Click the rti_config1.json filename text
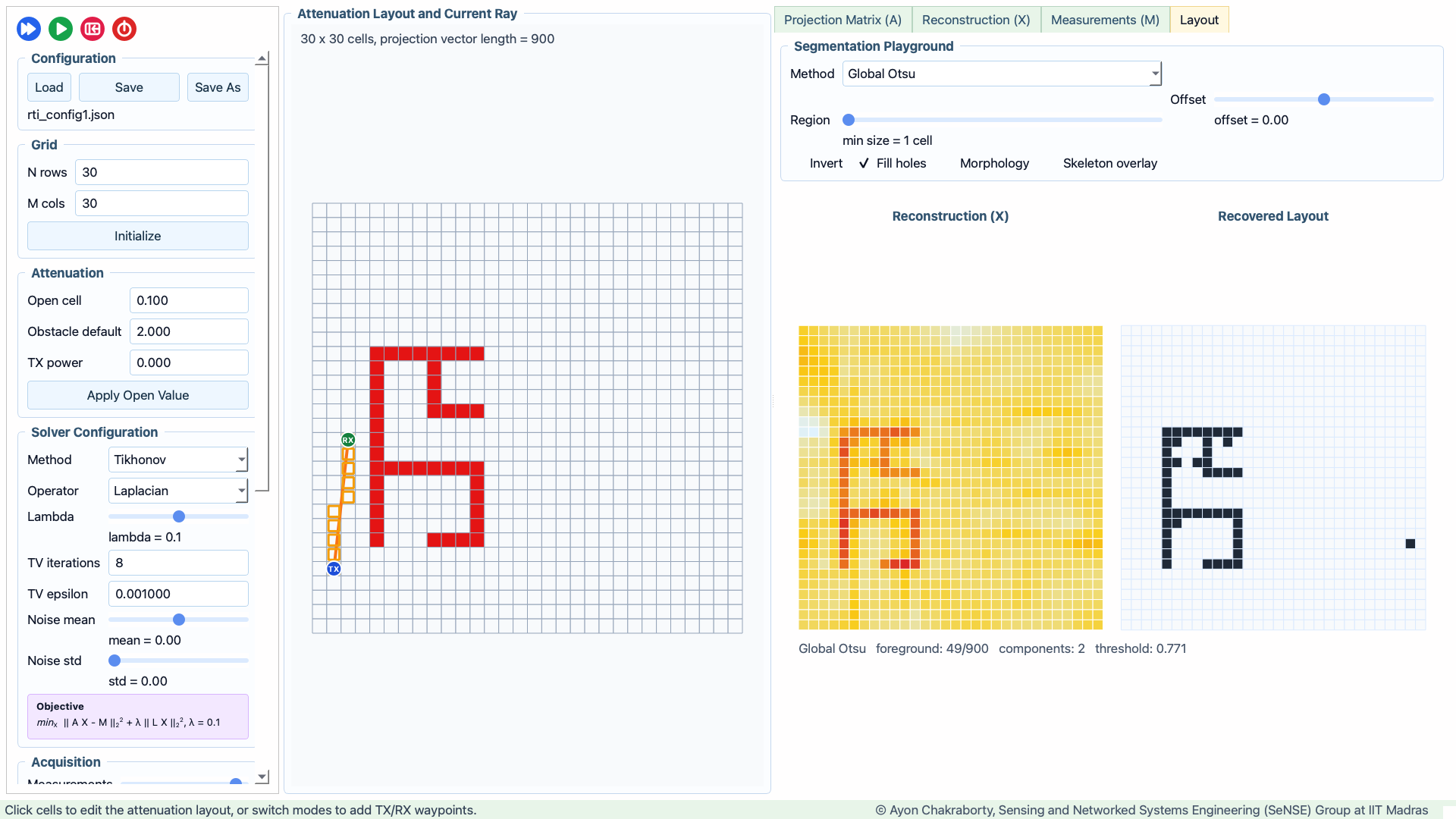This screenshot has height=819, width=1456. point(71,115)
